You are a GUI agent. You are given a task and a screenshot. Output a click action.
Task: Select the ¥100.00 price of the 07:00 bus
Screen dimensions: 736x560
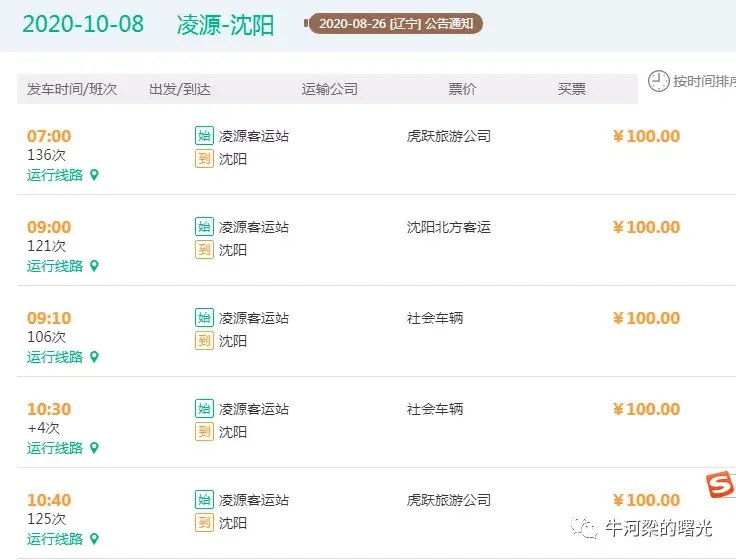tap(646, 136)
